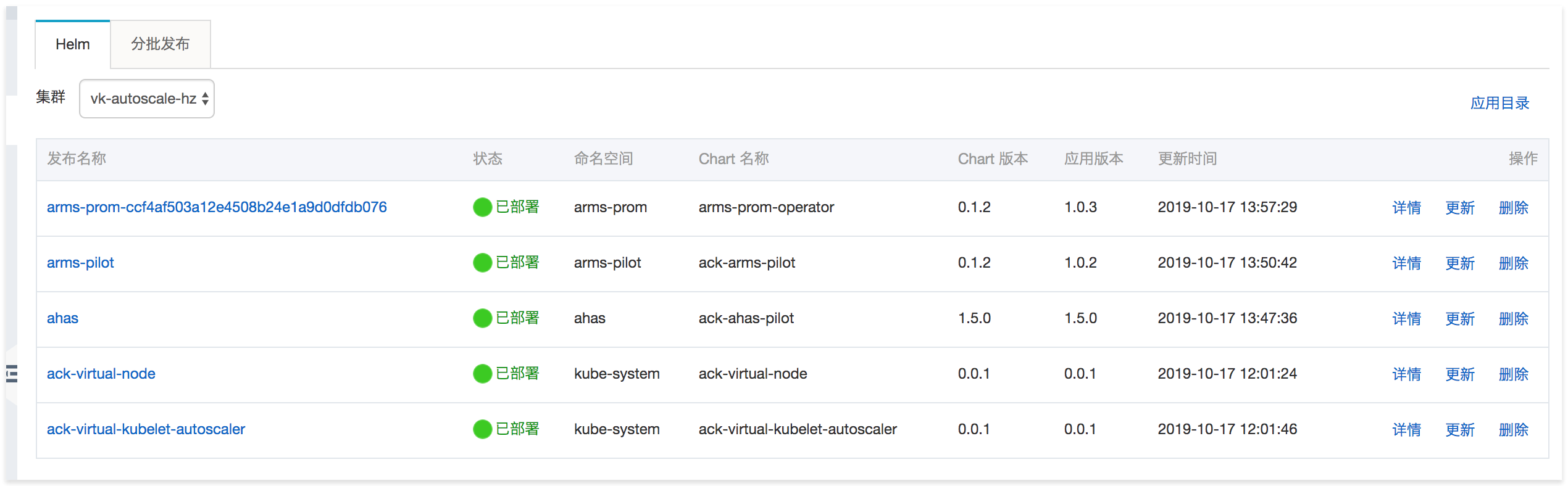Open the ahas release link
1568x486 pixels.
[62, 318]
